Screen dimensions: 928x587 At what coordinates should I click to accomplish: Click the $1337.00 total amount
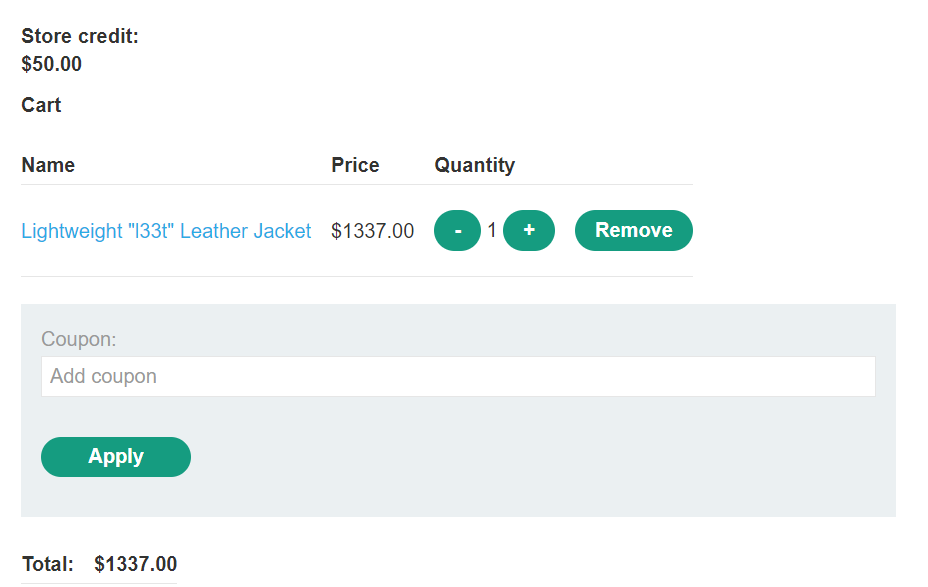(136, 564)
